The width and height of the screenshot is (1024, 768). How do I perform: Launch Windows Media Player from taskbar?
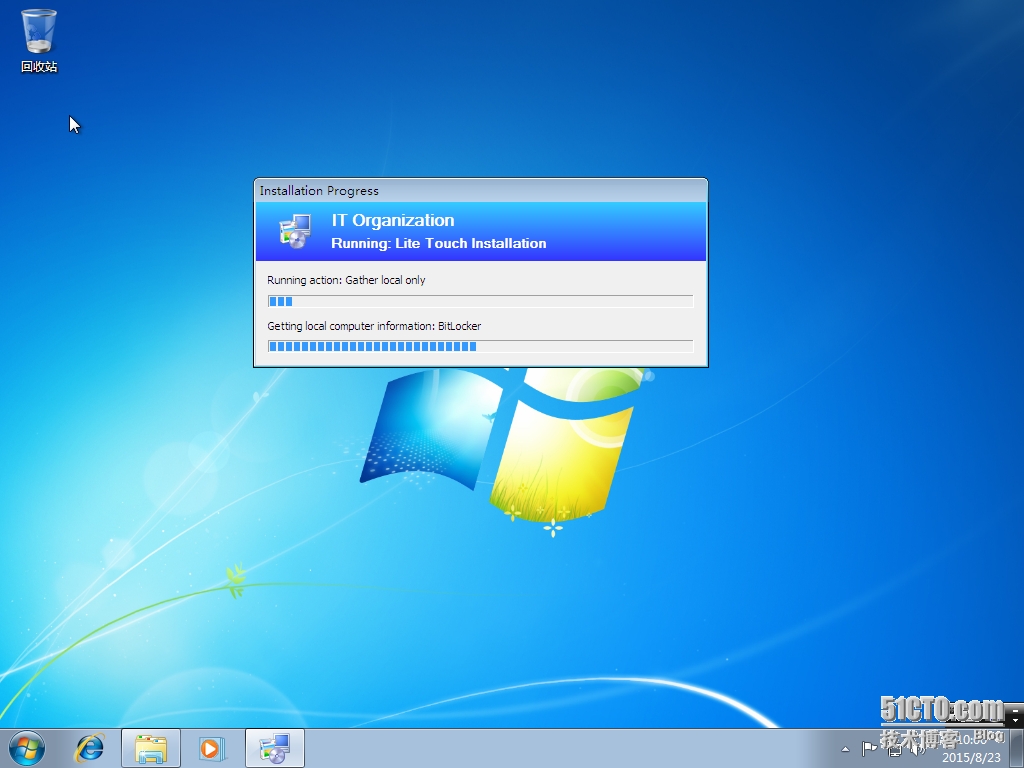click(212, 748)
